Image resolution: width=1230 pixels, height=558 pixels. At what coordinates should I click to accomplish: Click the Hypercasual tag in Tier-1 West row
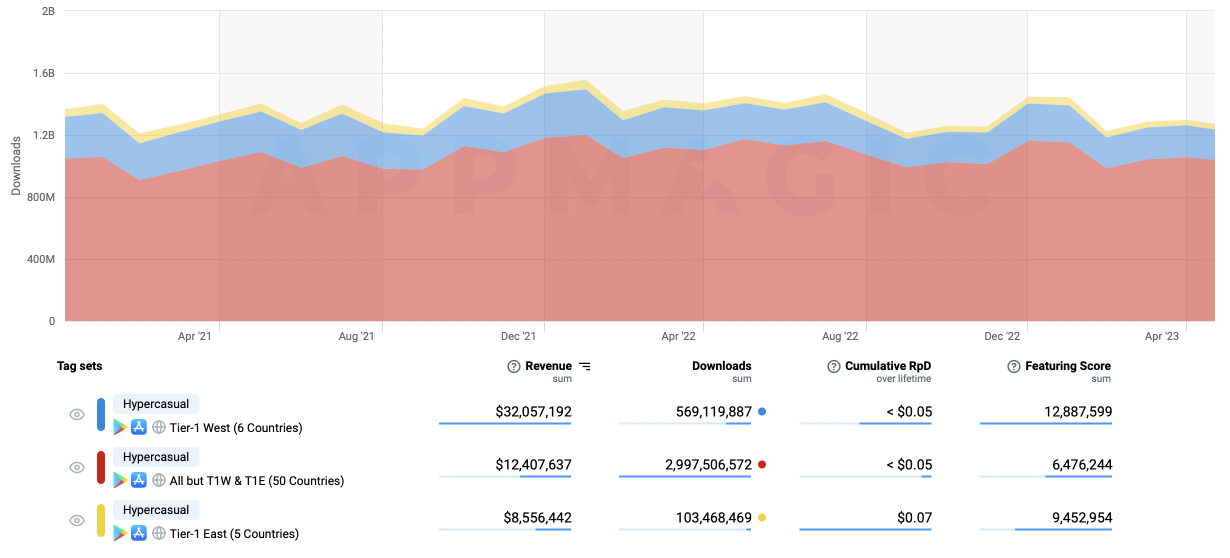[x=156, y=404]
